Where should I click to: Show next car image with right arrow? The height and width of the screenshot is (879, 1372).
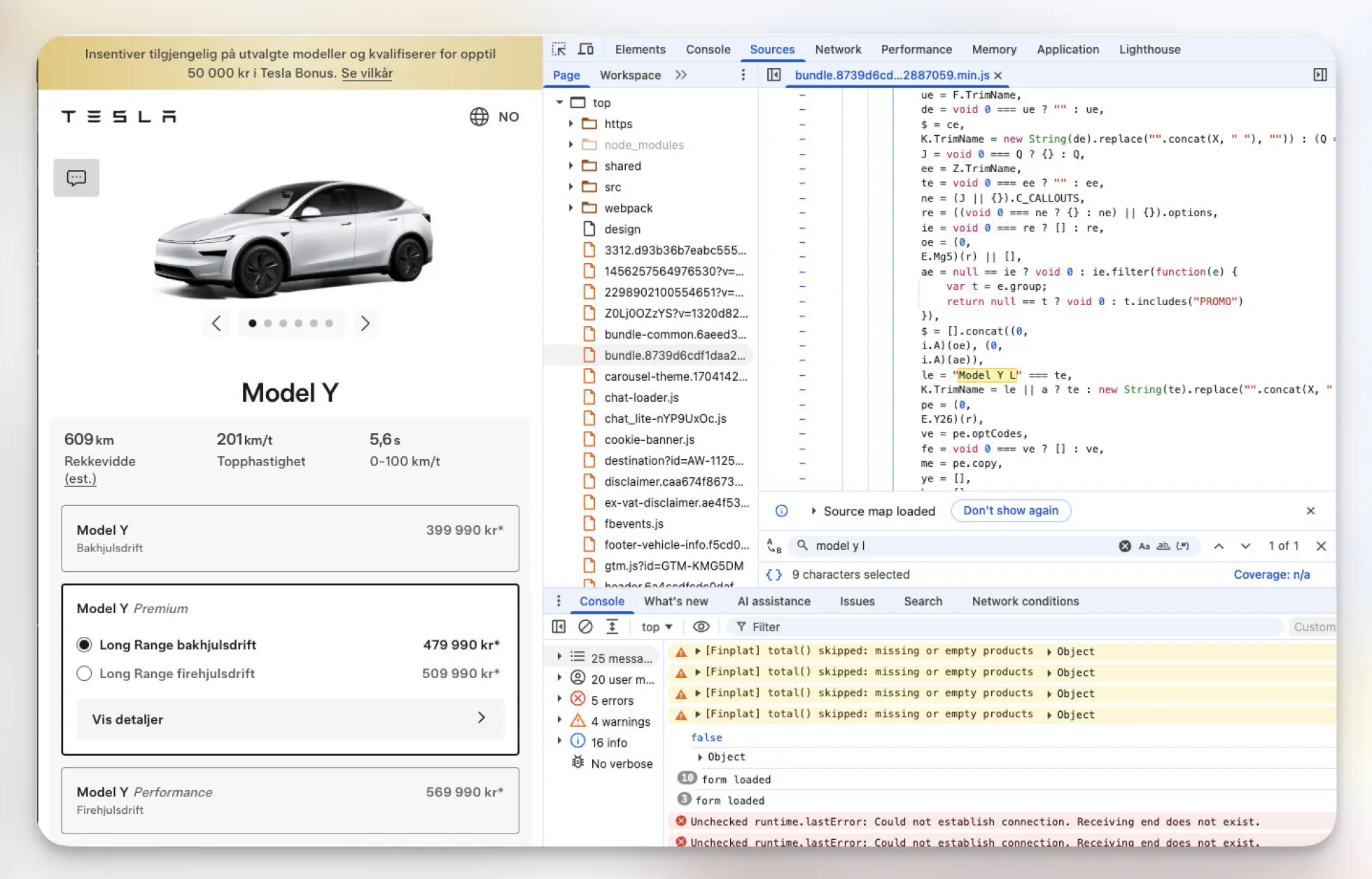tap(365, 323)
